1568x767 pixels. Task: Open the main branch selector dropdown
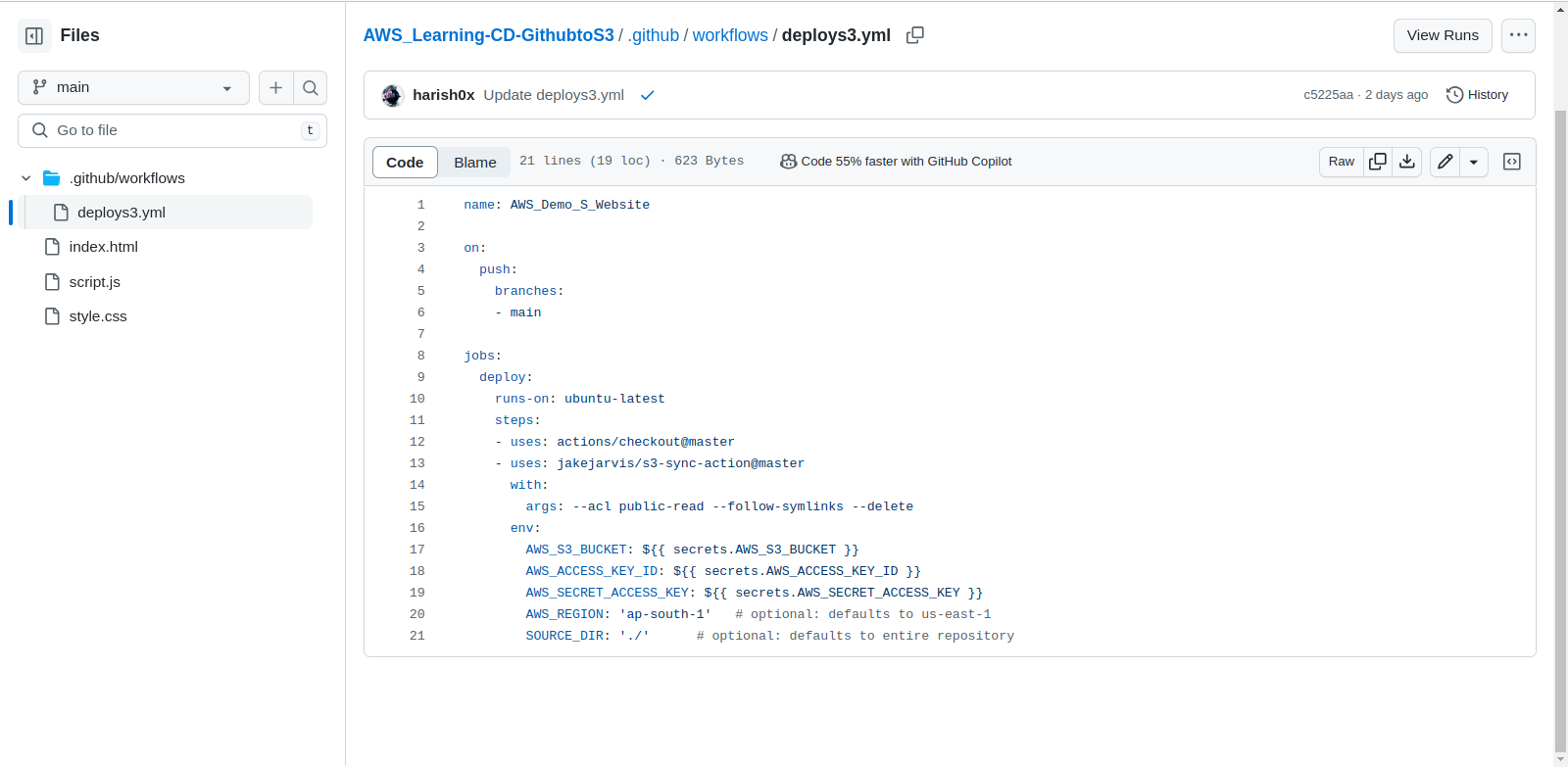coord(133,87)
